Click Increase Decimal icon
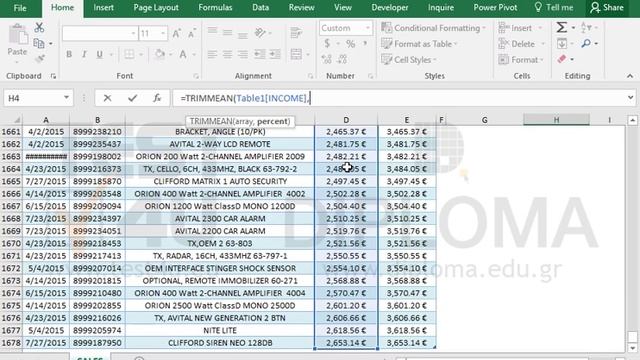Screen dimensions: 640x360 point(327,60)
